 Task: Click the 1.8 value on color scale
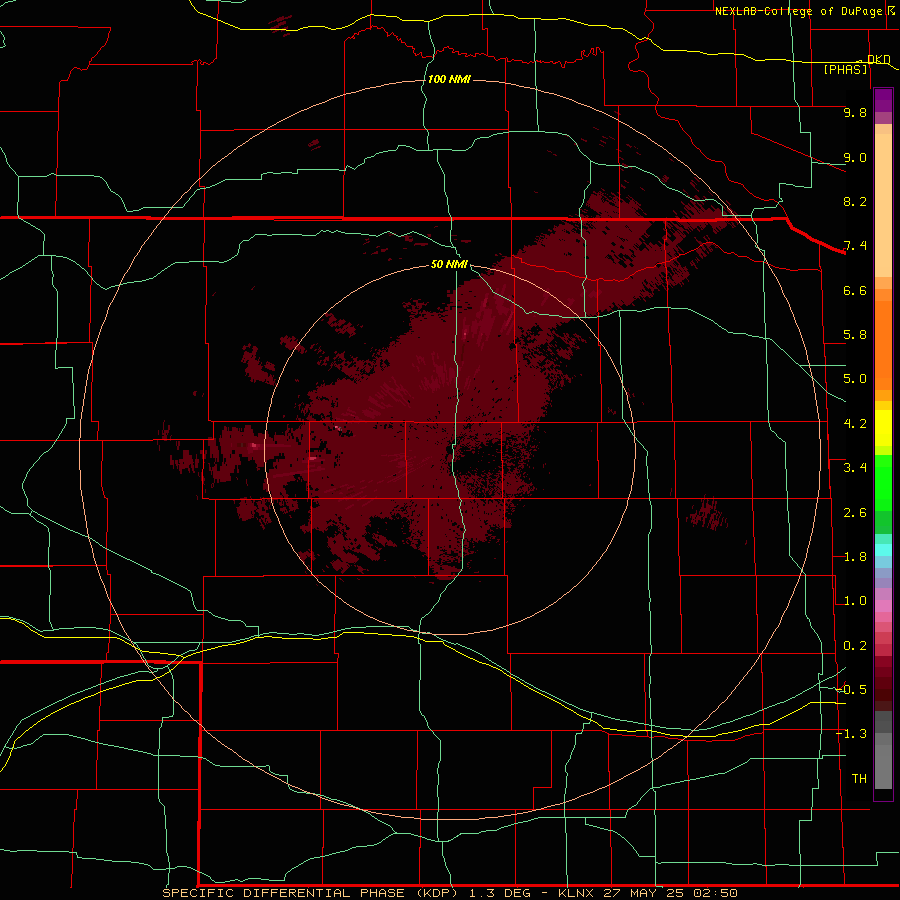[855, 557]
